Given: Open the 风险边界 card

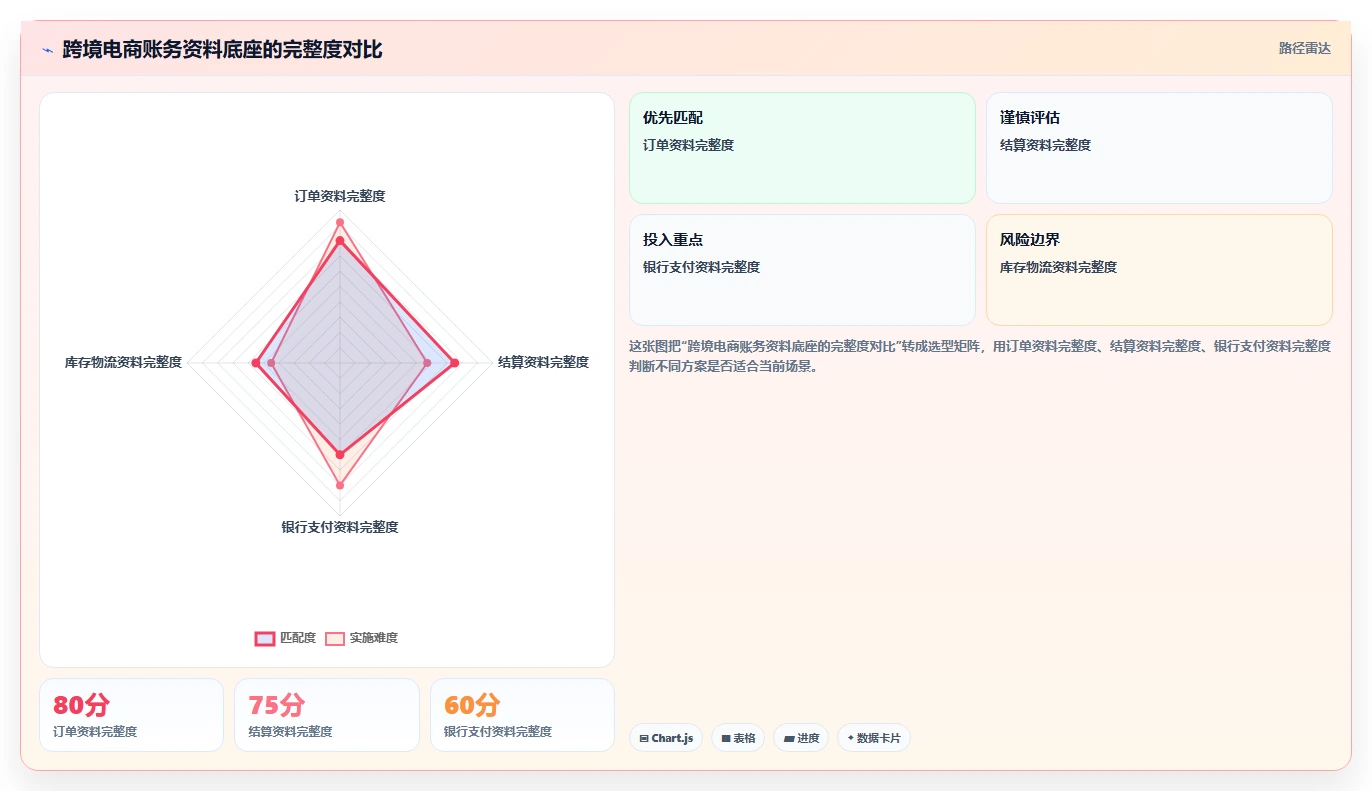Looking at the screenshot, I should (1159, 270).
